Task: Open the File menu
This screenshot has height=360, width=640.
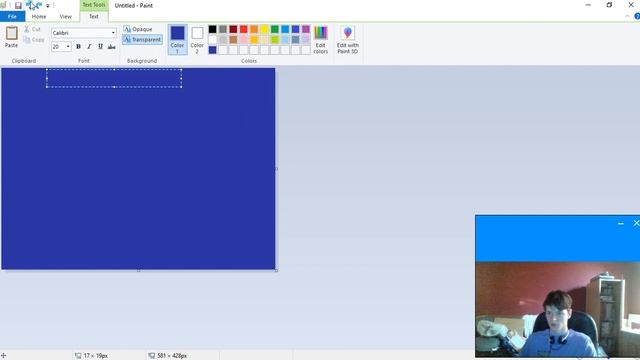Action: tap(12, 16)
